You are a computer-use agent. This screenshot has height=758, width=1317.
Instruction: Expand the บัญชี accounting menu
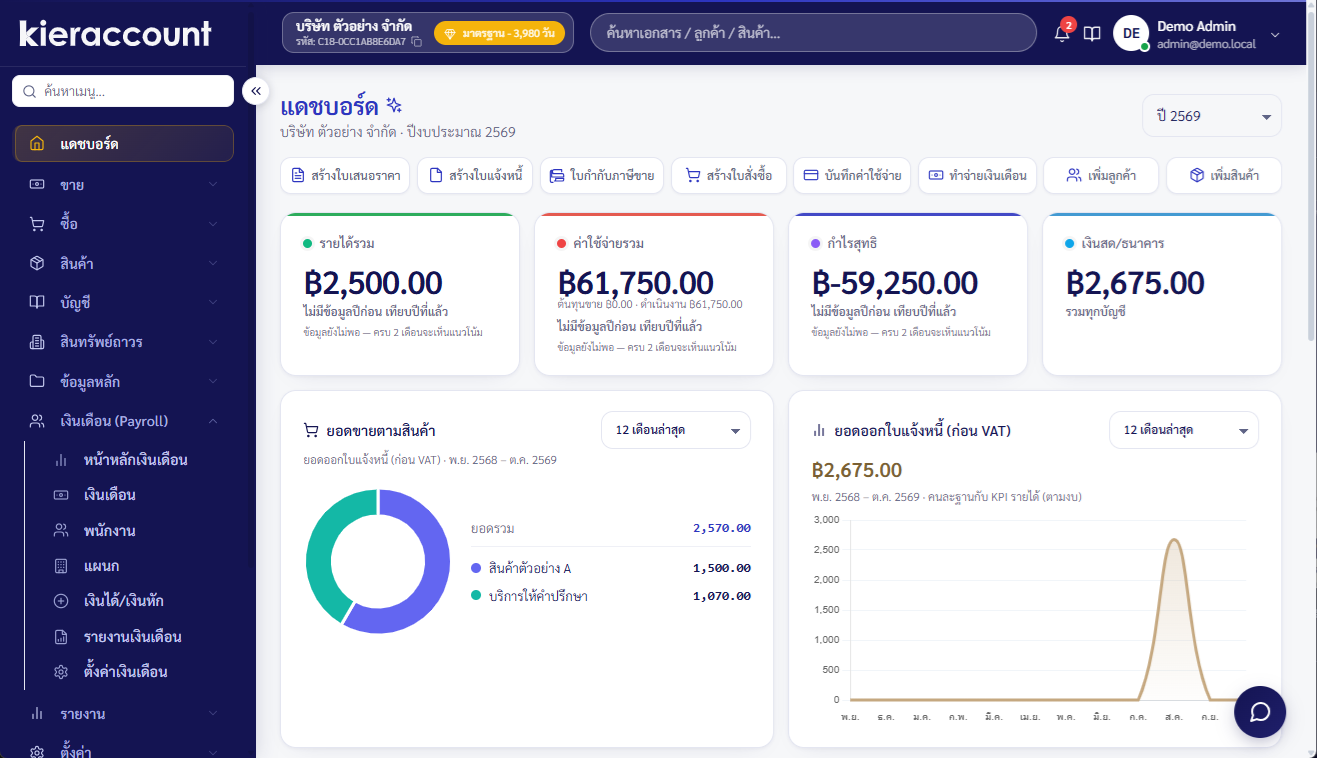124,302
